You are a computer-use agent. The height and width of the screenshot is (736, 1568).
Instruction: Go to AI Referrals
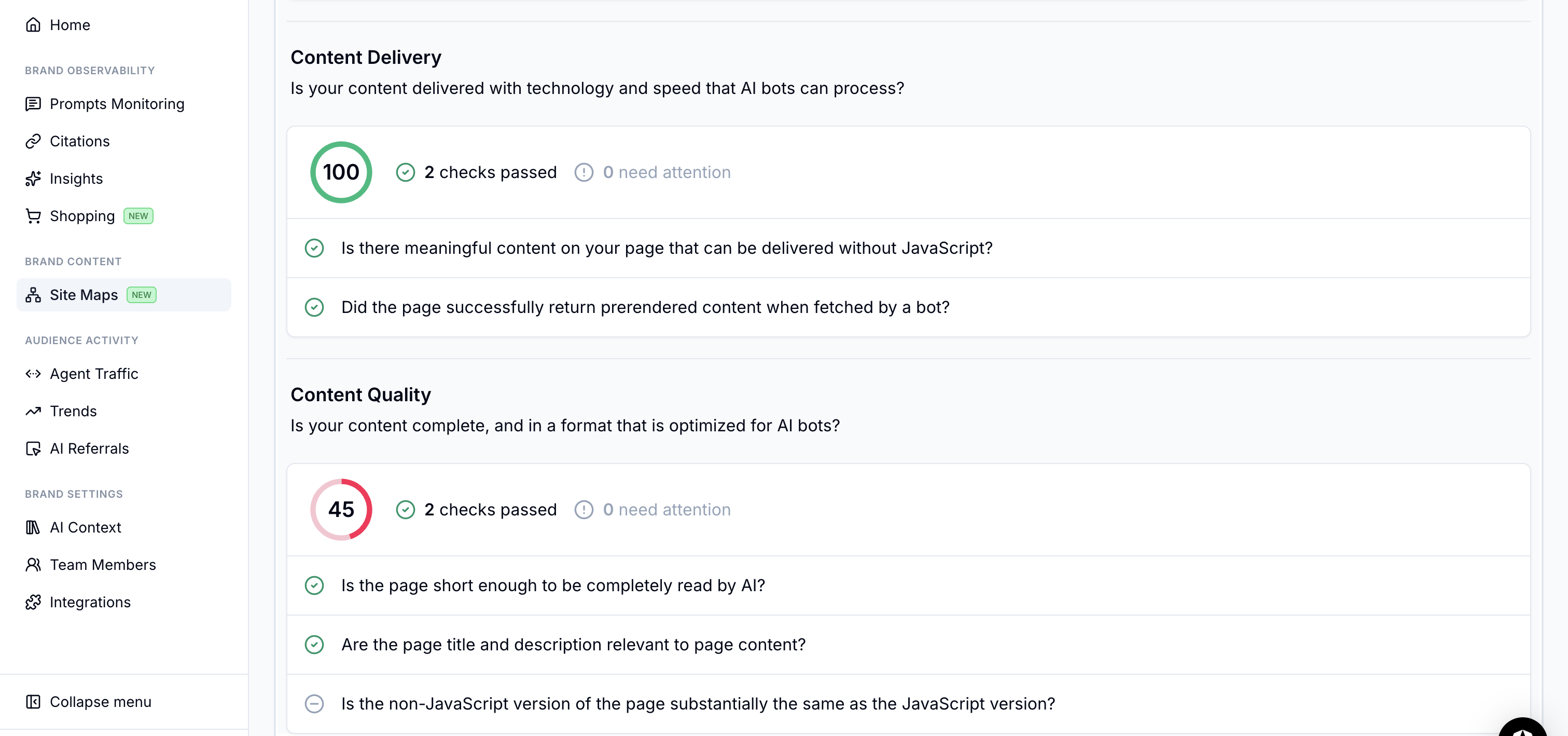coord(89,449)
